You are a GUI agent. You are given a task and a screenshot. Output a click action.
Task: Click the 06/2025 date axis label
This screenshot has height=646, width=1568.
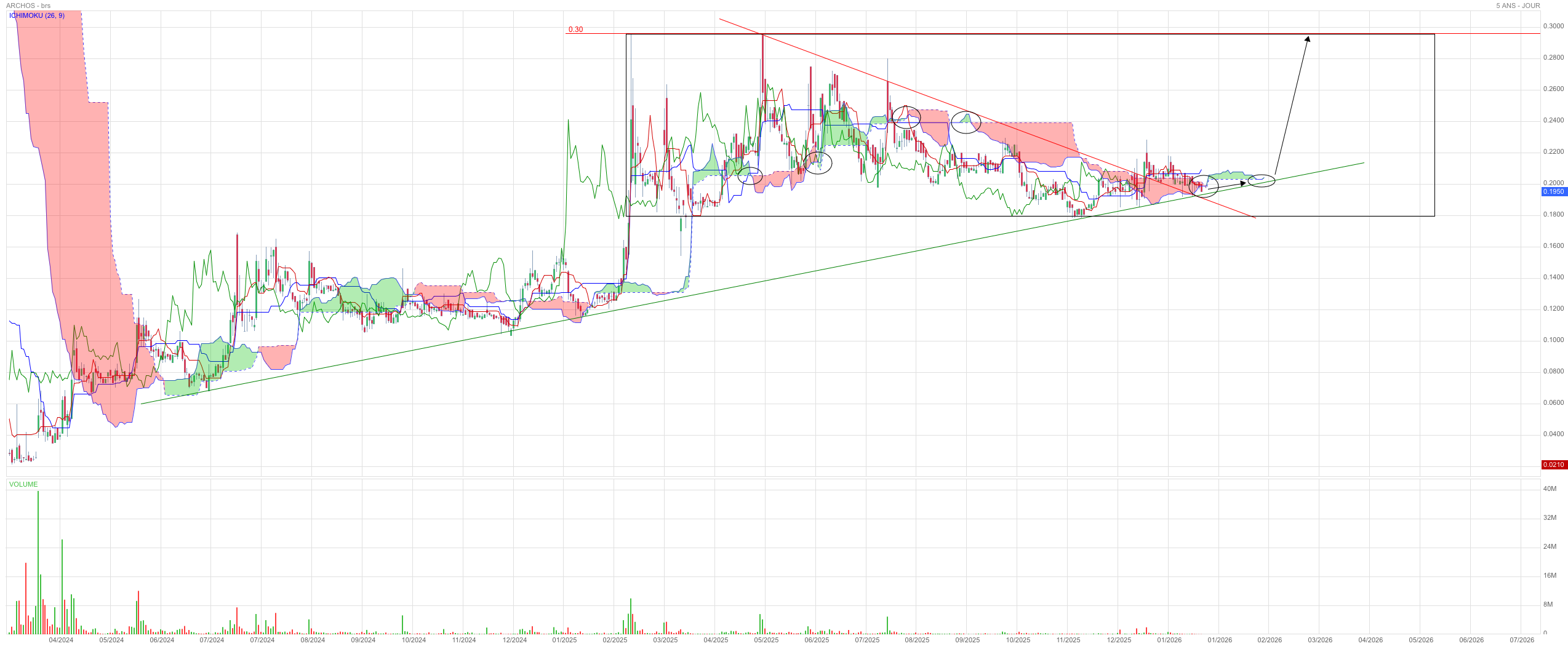click(817, 640)
